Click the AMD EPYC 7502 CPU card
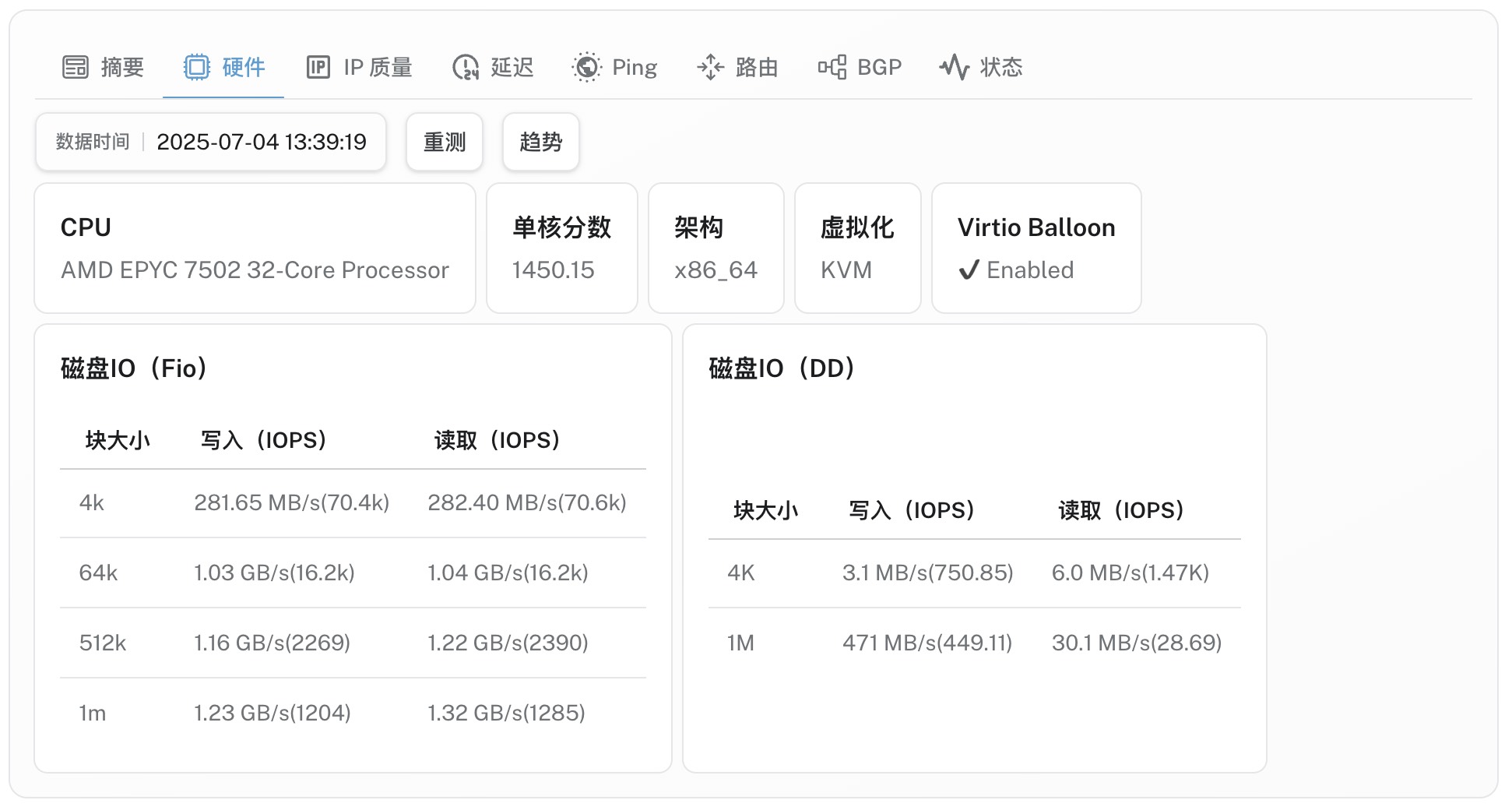The height and width of the screenshot is (807, 1512). [255, 248]
